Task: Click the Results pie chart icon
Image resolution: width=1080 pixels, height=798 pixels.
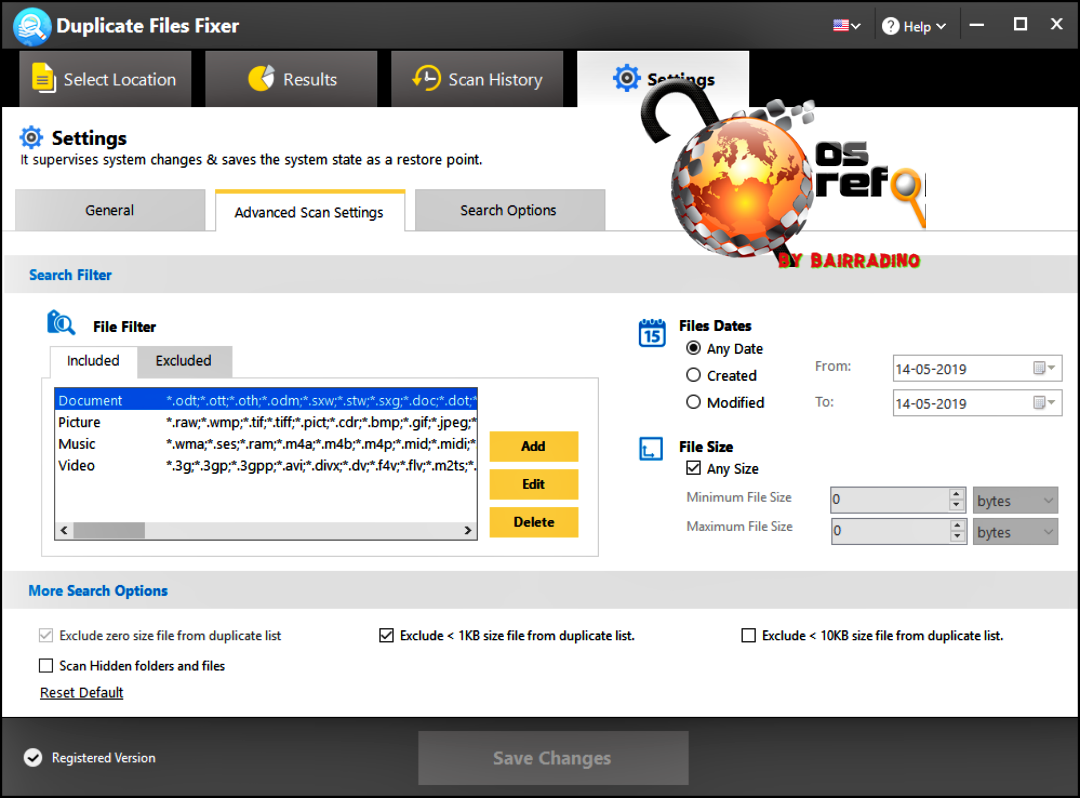Action: point(261,78)
